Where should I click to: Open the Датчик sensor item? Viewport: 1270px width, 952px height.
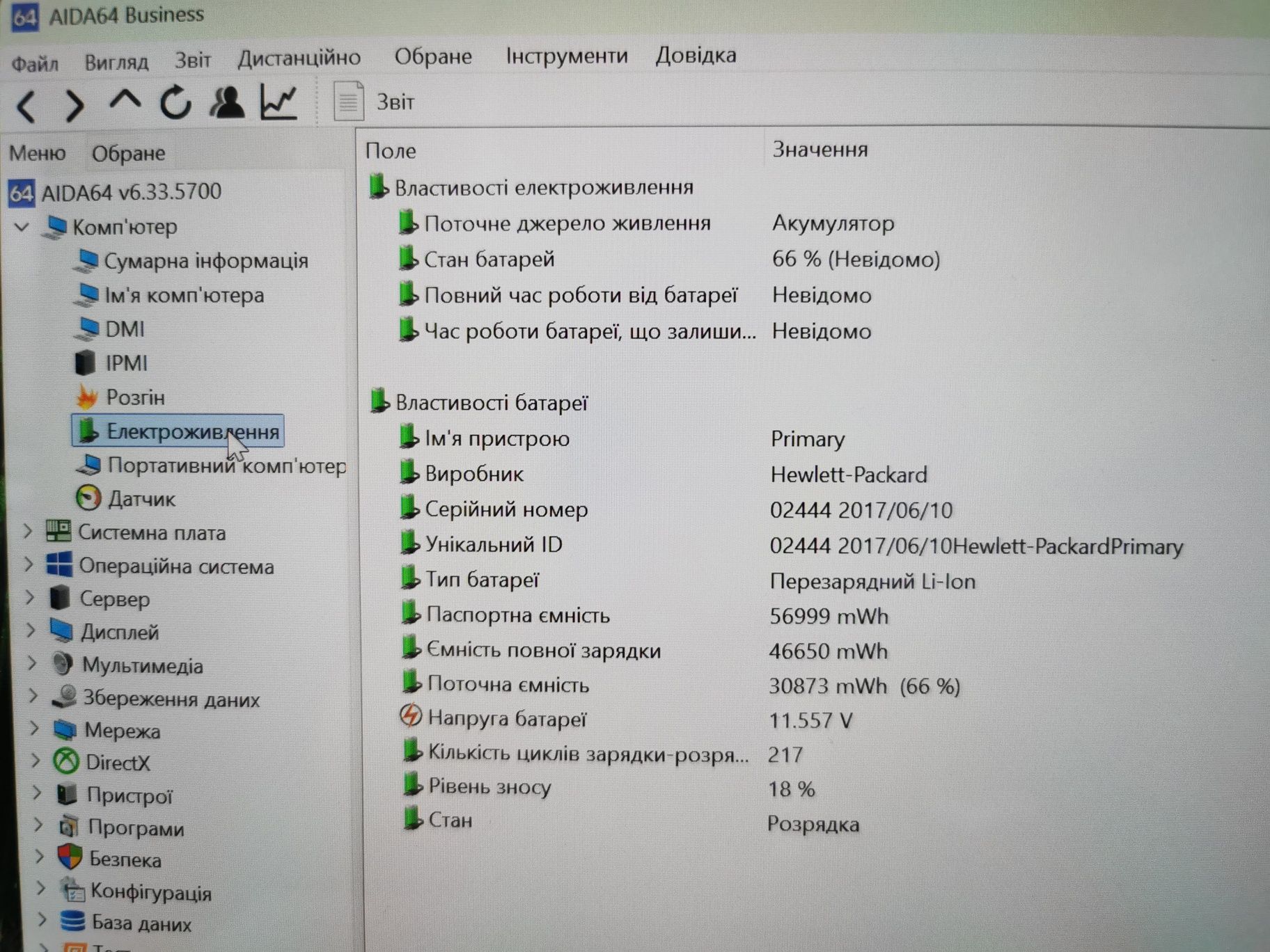[x=125, y=498]
